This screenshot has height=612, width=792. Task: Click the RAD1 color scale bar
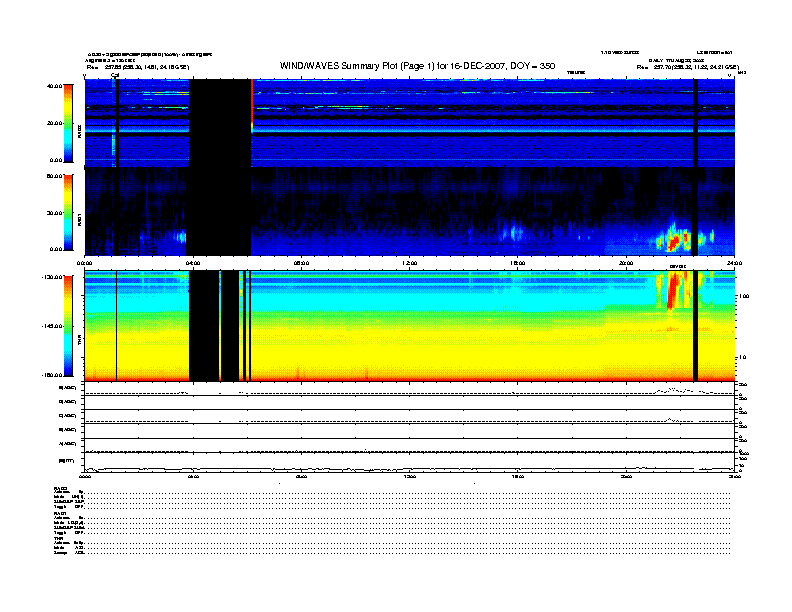(x=68, y=212)
